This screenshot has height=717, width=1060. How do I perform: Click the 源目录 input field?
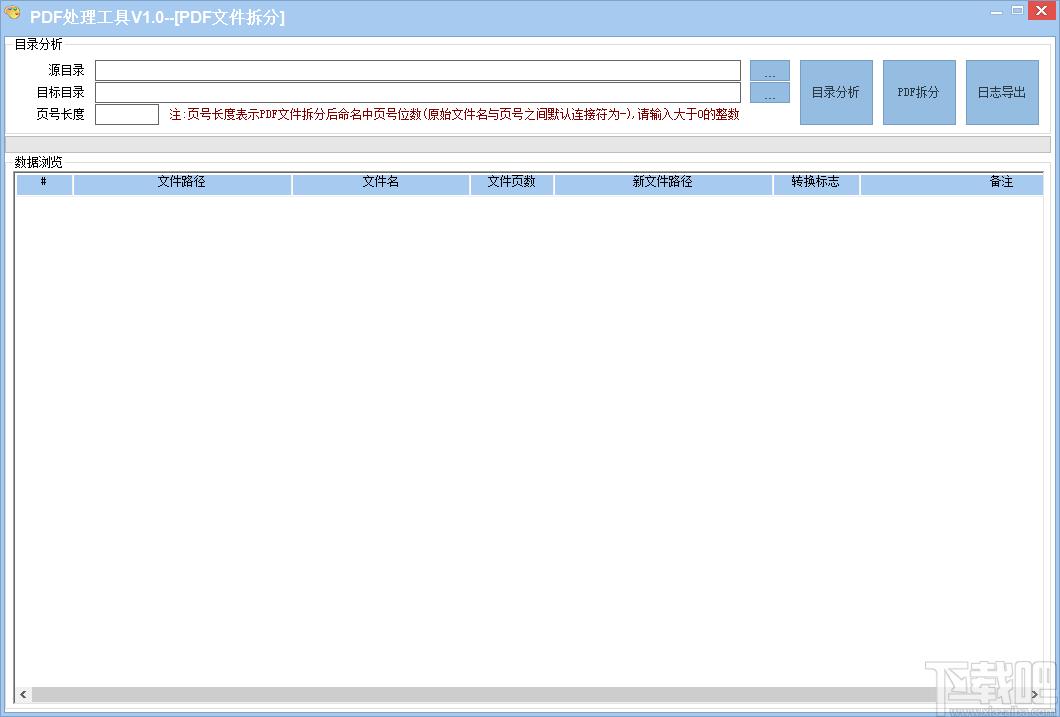point(418,70)
